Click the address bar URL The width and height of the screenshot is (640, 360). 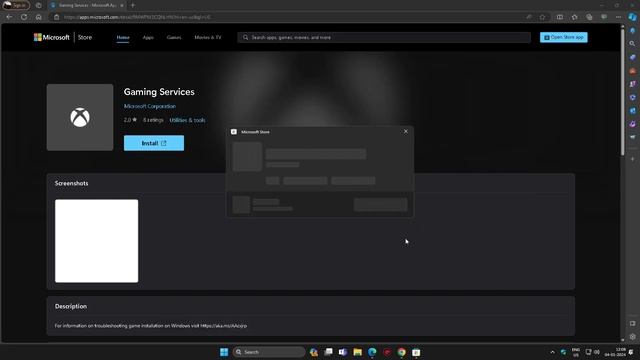[138, 17]
